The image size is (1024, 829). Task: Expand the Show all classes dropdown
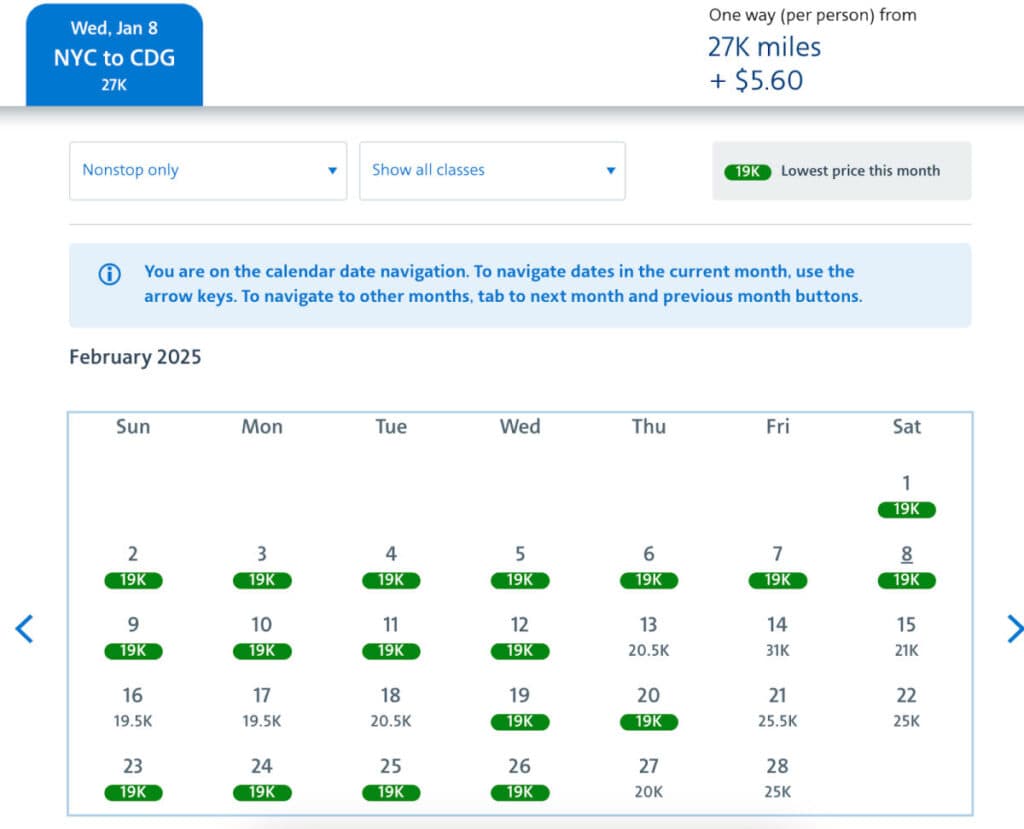click(492, 171)
